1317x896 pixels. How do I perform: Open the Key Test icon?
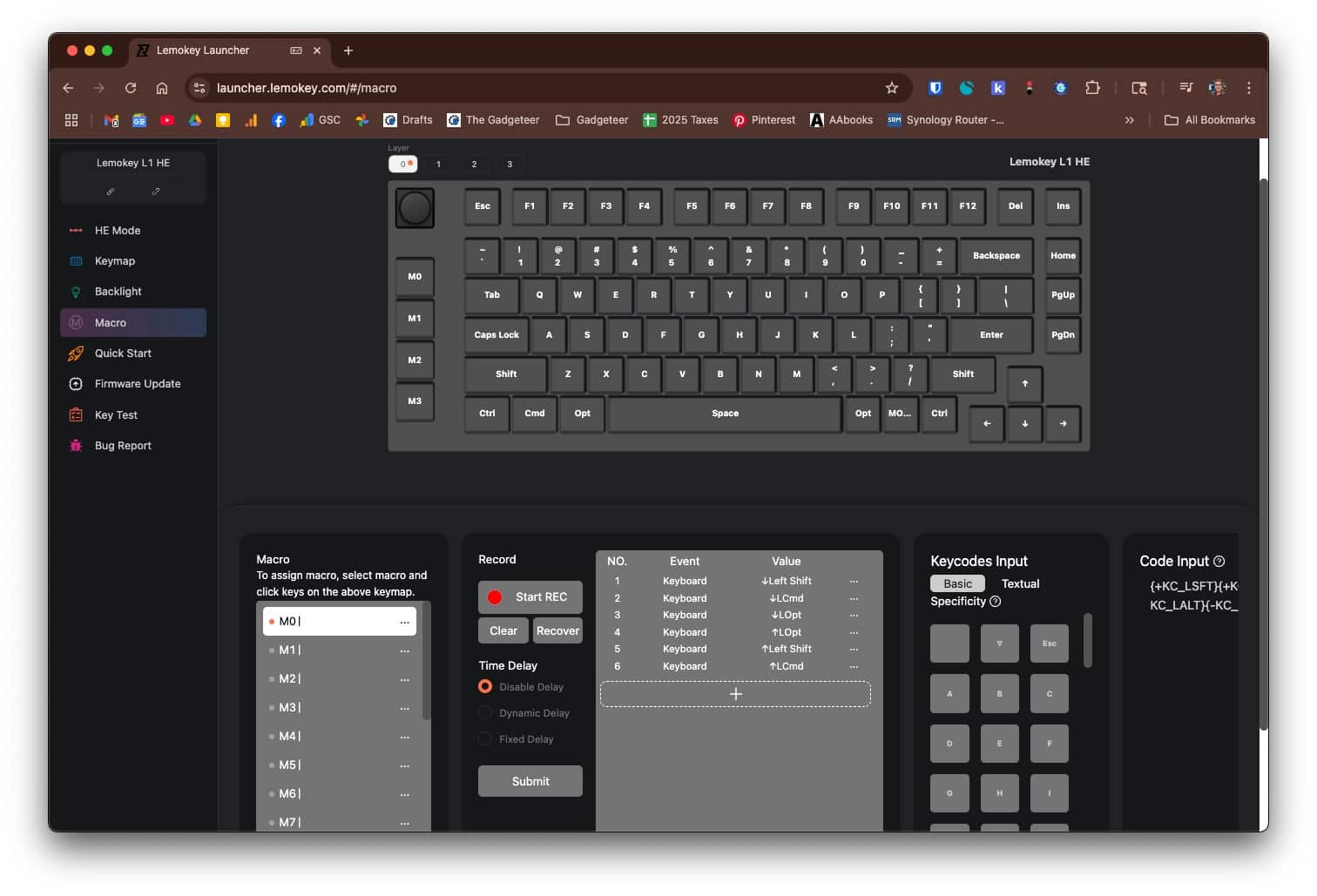[x=76, y=415]
